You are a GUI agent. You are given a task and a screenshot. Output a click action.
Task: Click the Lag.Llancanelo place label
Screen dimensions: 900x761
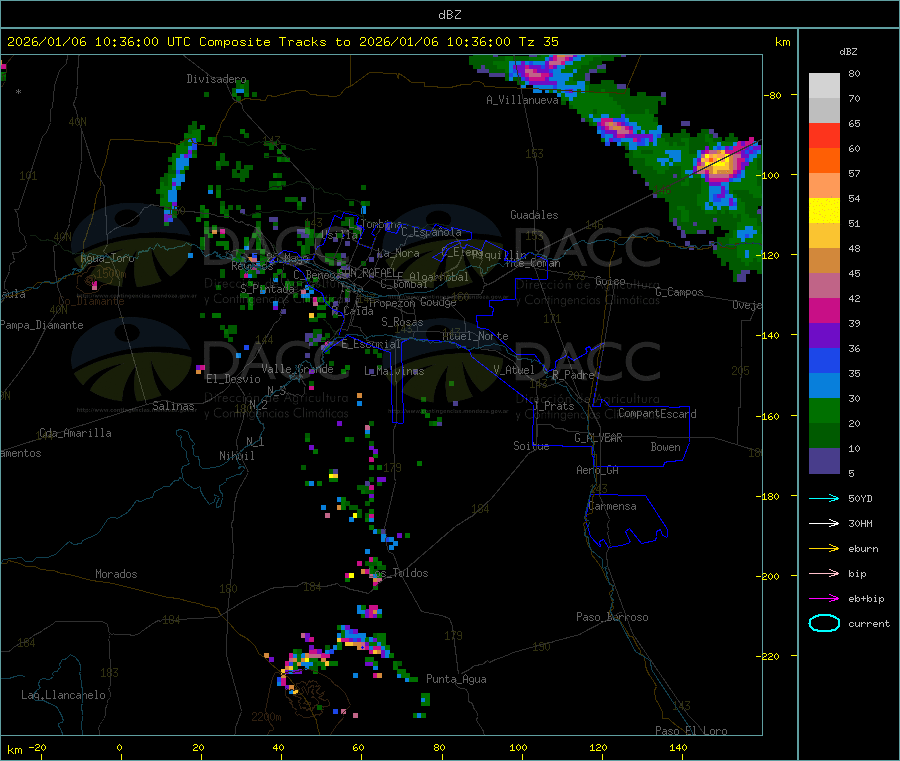tap(63, 695)
